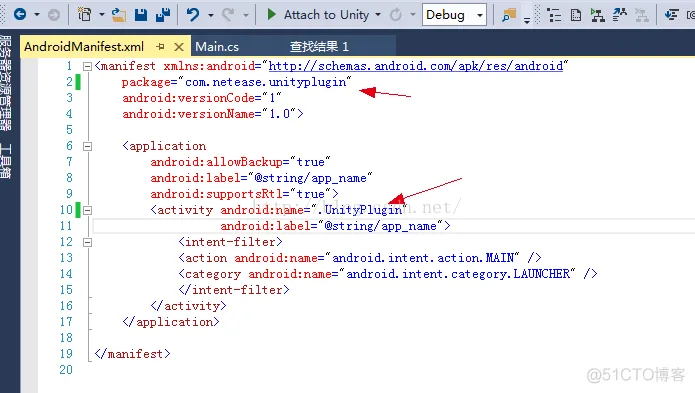Open the Debug configuration combo box
Image resolution: width=695 pixels, height=393 pixels.
454,15
